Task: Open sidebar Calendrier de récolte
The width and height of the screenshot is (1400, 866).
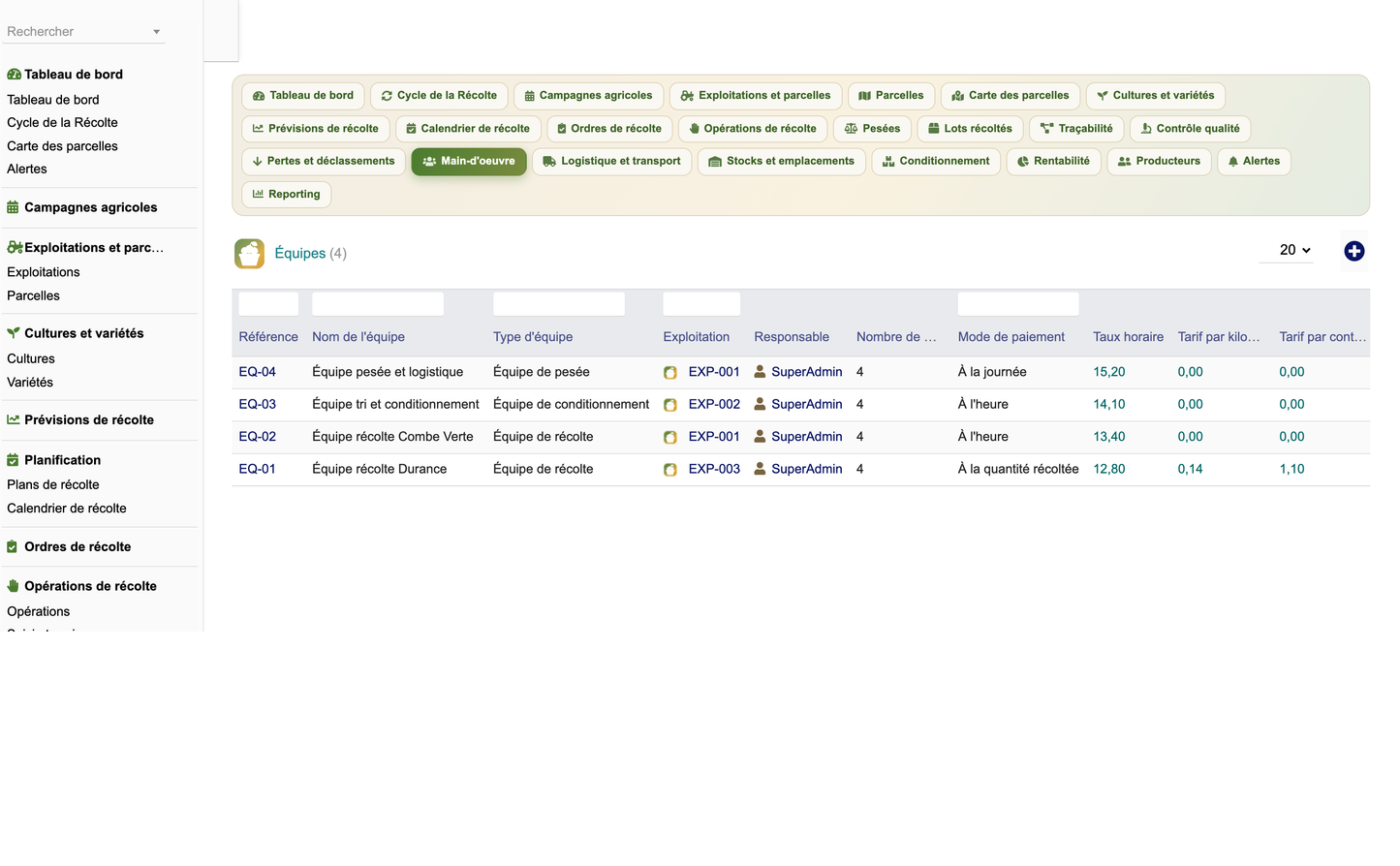Action: [67, 509]
